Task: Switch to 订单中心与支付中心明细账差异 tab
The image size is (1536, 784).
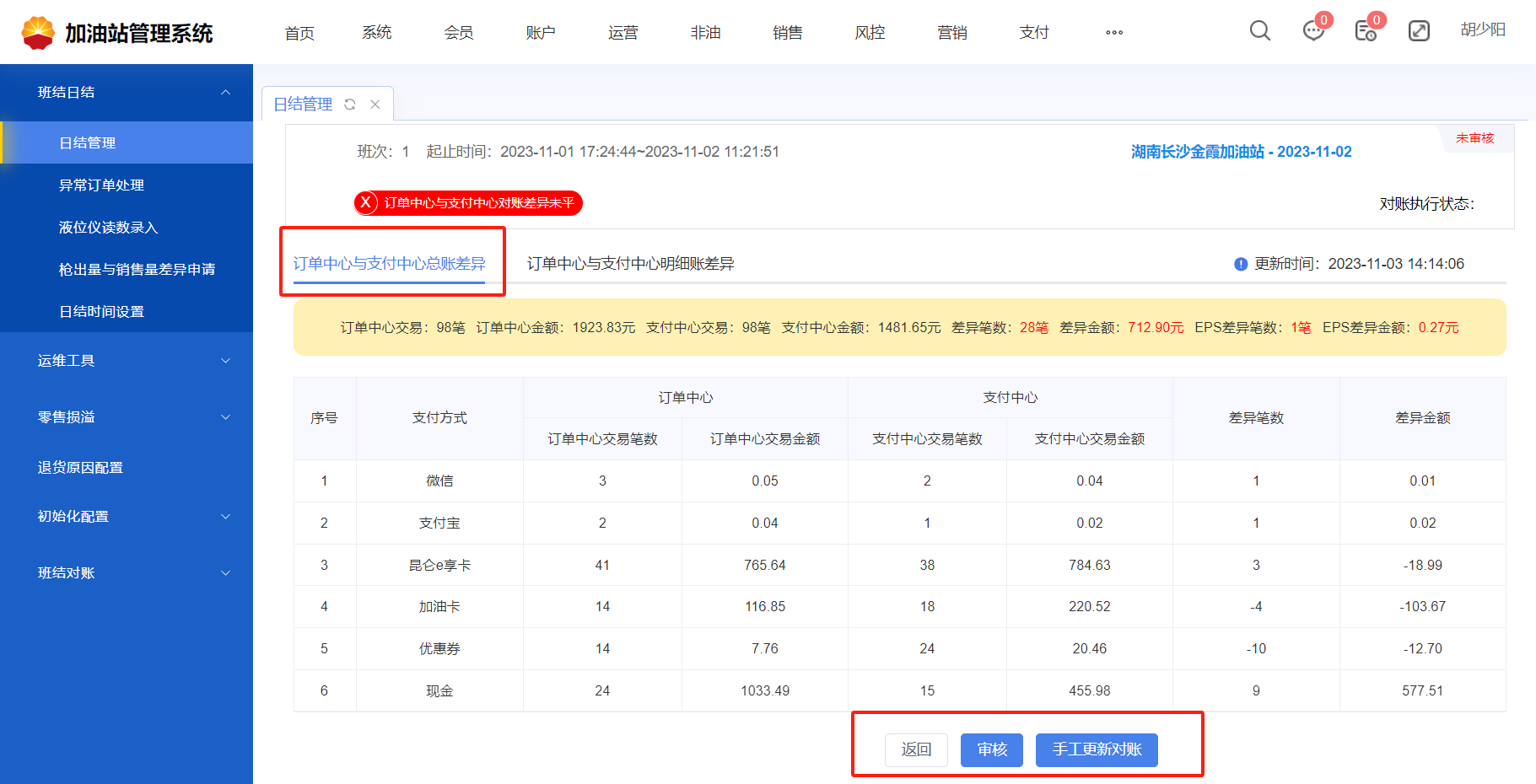Action: pos(630,264)
